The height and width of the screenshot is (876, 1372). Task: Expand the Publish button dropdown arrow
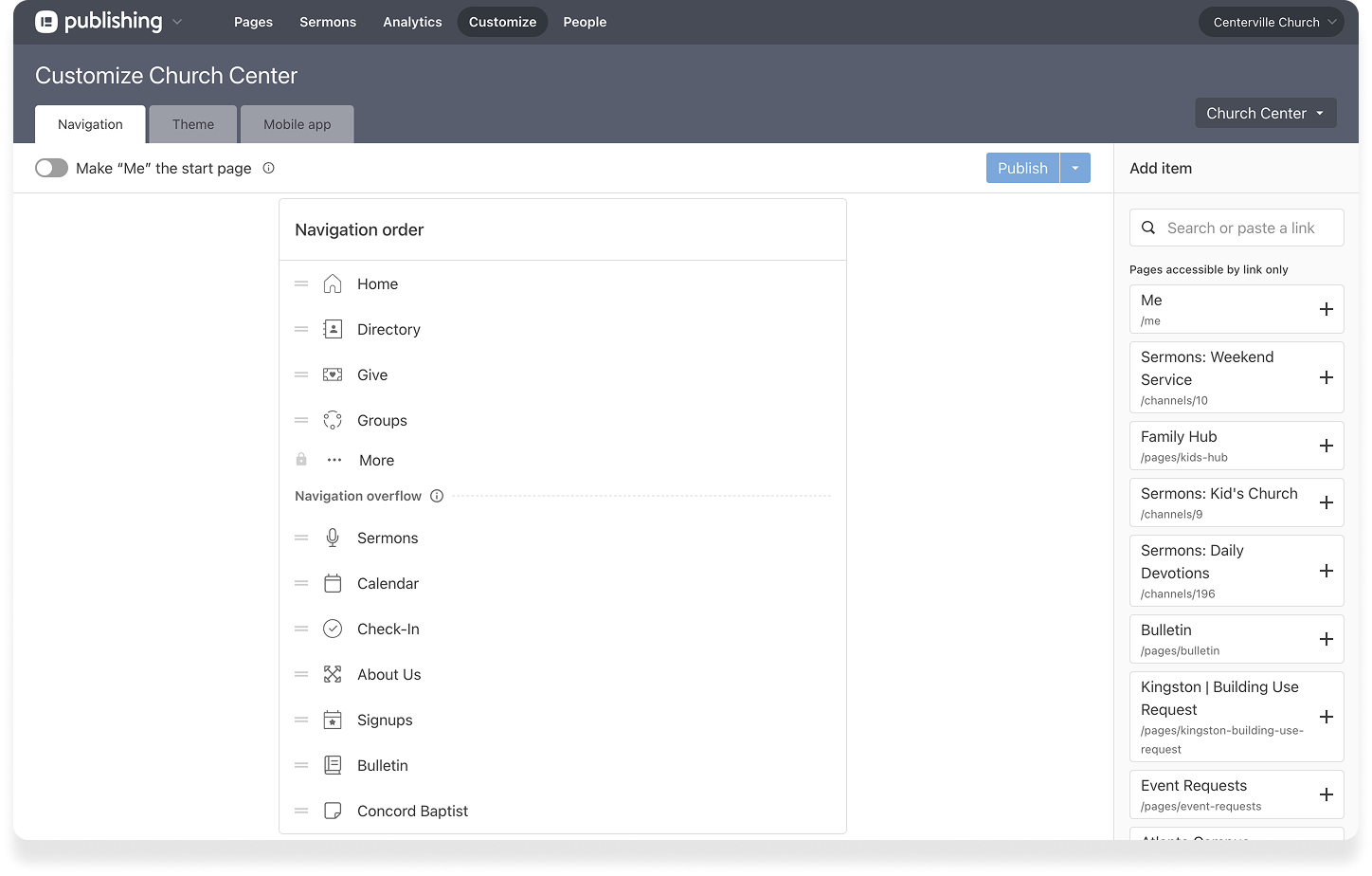[1074, 169]
